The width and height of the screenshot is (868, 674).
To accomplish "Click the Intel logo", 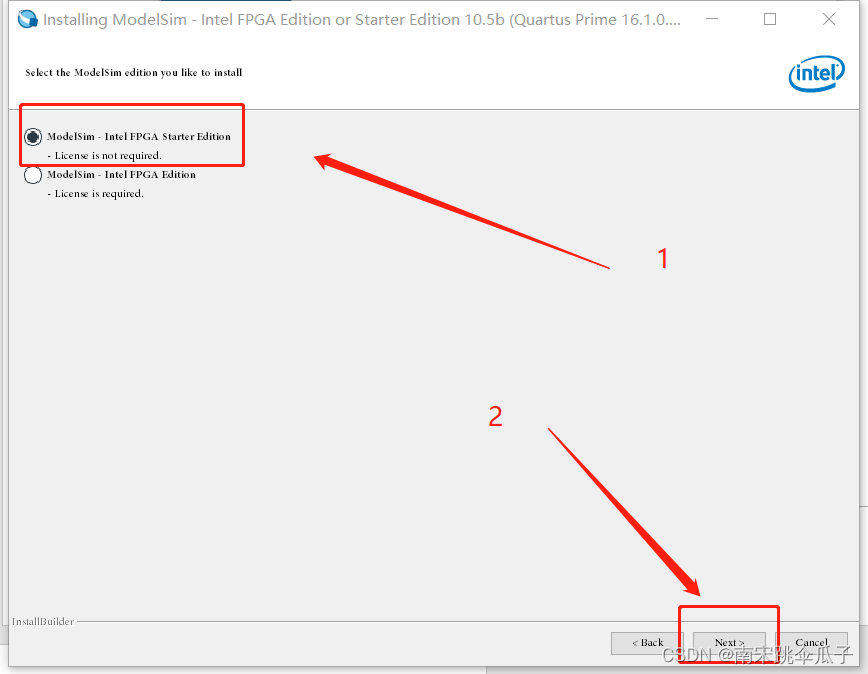I will tap(817, 74).
